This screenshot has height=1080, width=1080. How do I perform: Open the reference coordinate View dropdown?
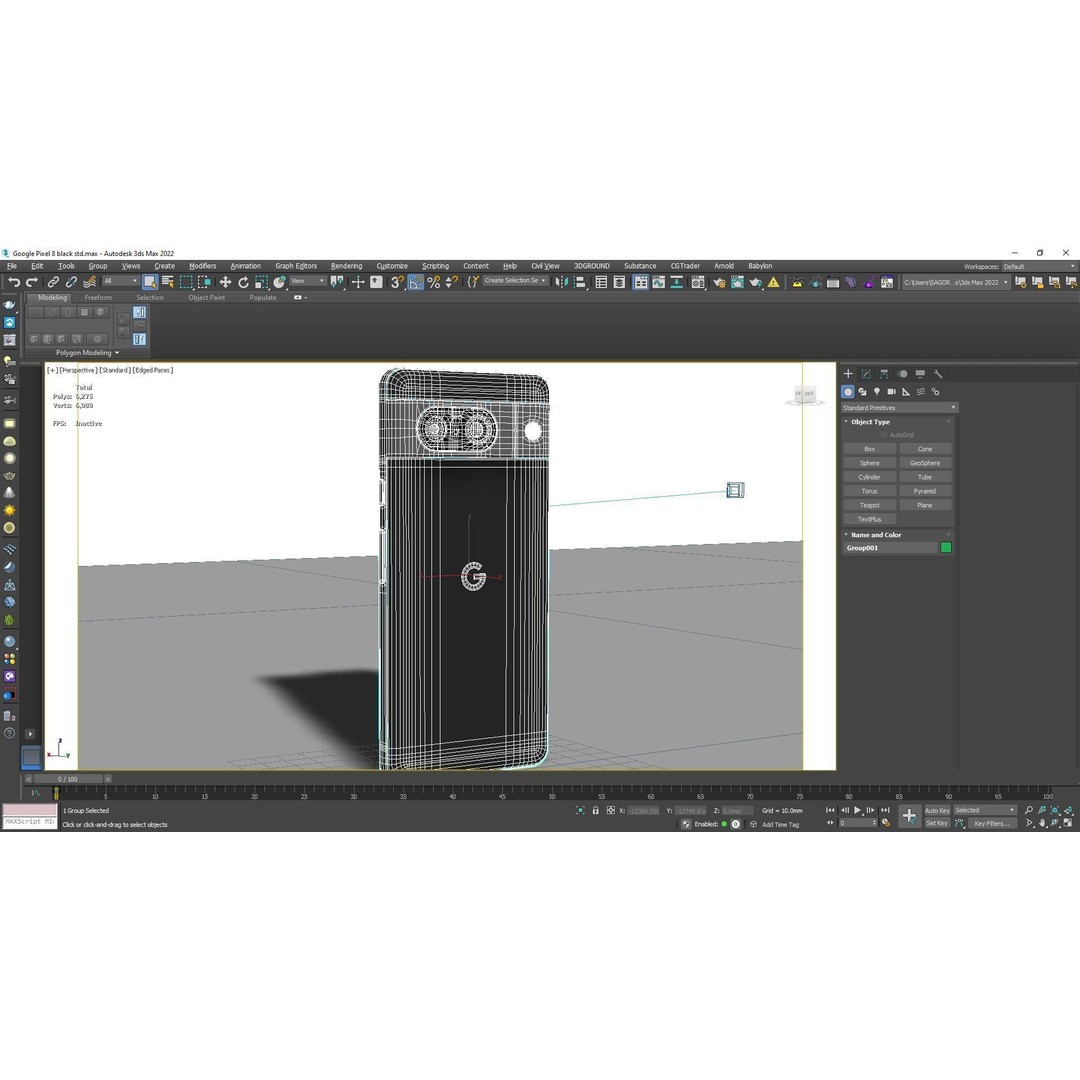tap(307, 281)
